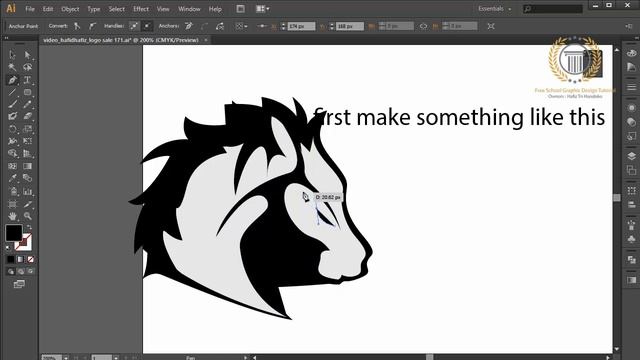Select the Width tool
This screenshot has width=640, height=360.
(12, 141)
